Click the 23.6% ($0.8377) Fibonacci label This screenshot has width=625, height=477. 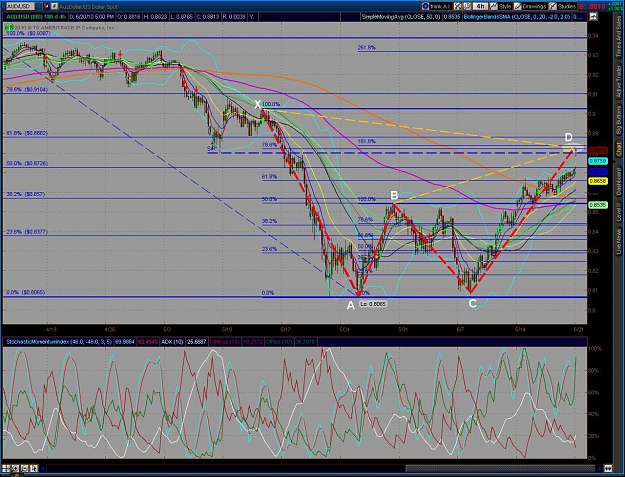click(27, 232)
